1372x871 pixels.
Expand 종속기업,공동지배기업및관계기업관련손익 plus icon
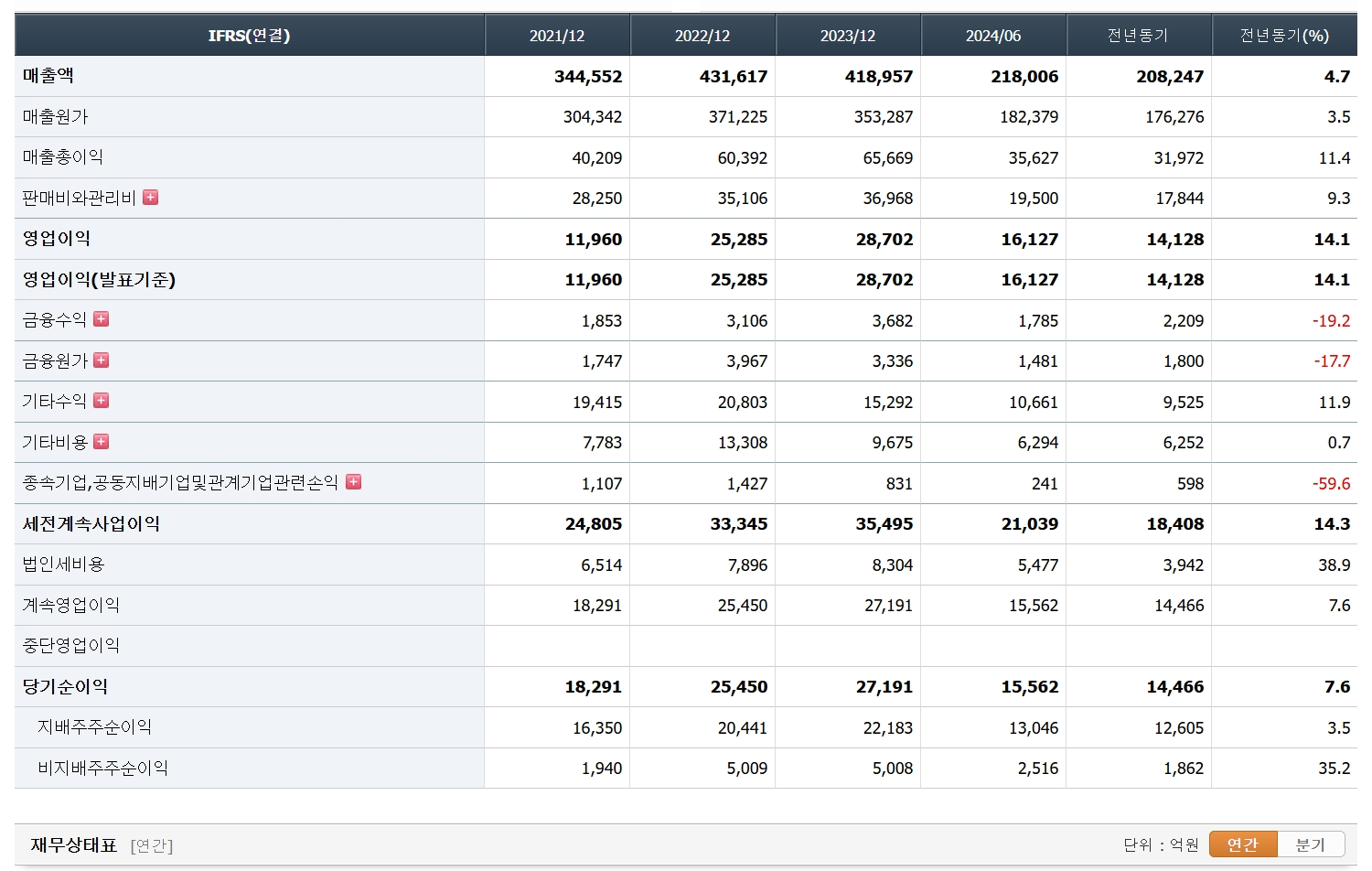(354, 481)
